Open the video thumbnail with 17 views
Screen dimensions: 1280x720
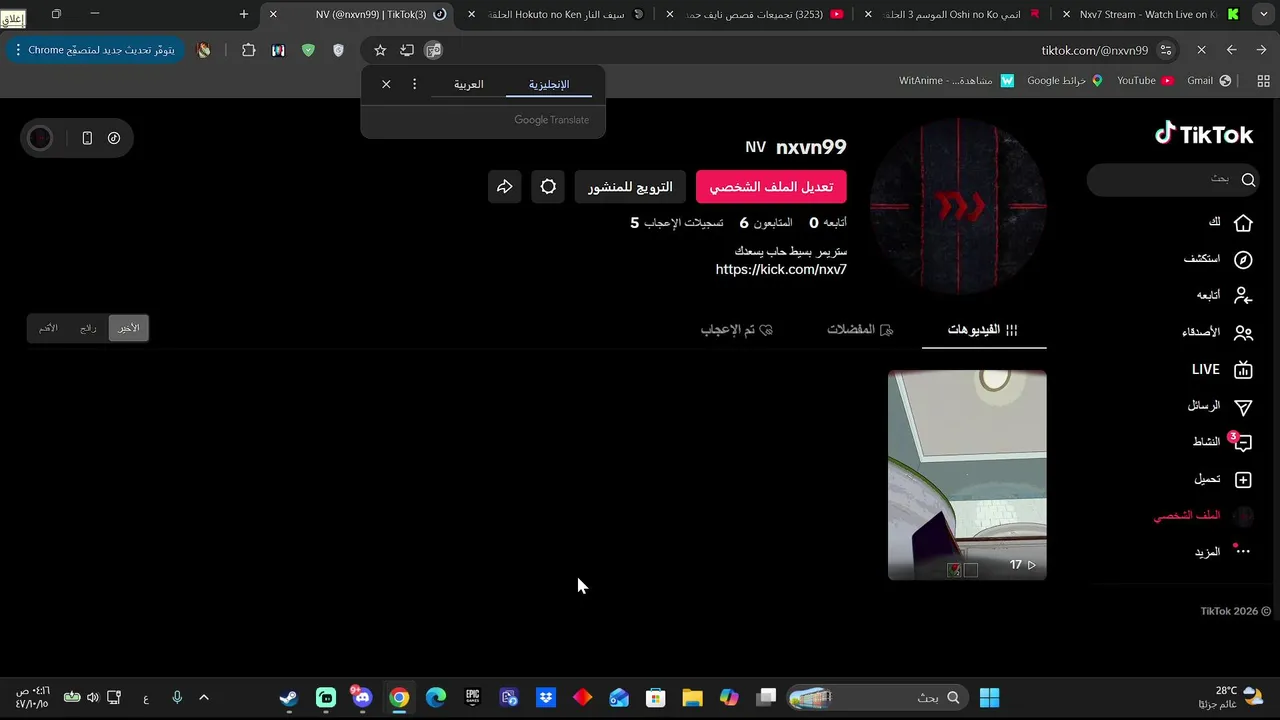967,475
